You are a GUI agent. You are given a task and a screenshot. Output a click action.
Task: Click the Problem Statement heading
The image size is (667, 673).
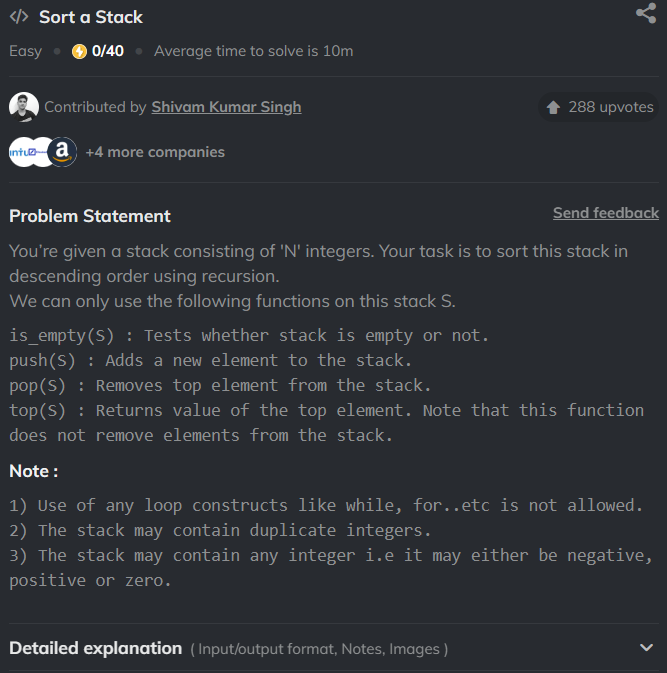pyautogui.click(x=90, y=216)
